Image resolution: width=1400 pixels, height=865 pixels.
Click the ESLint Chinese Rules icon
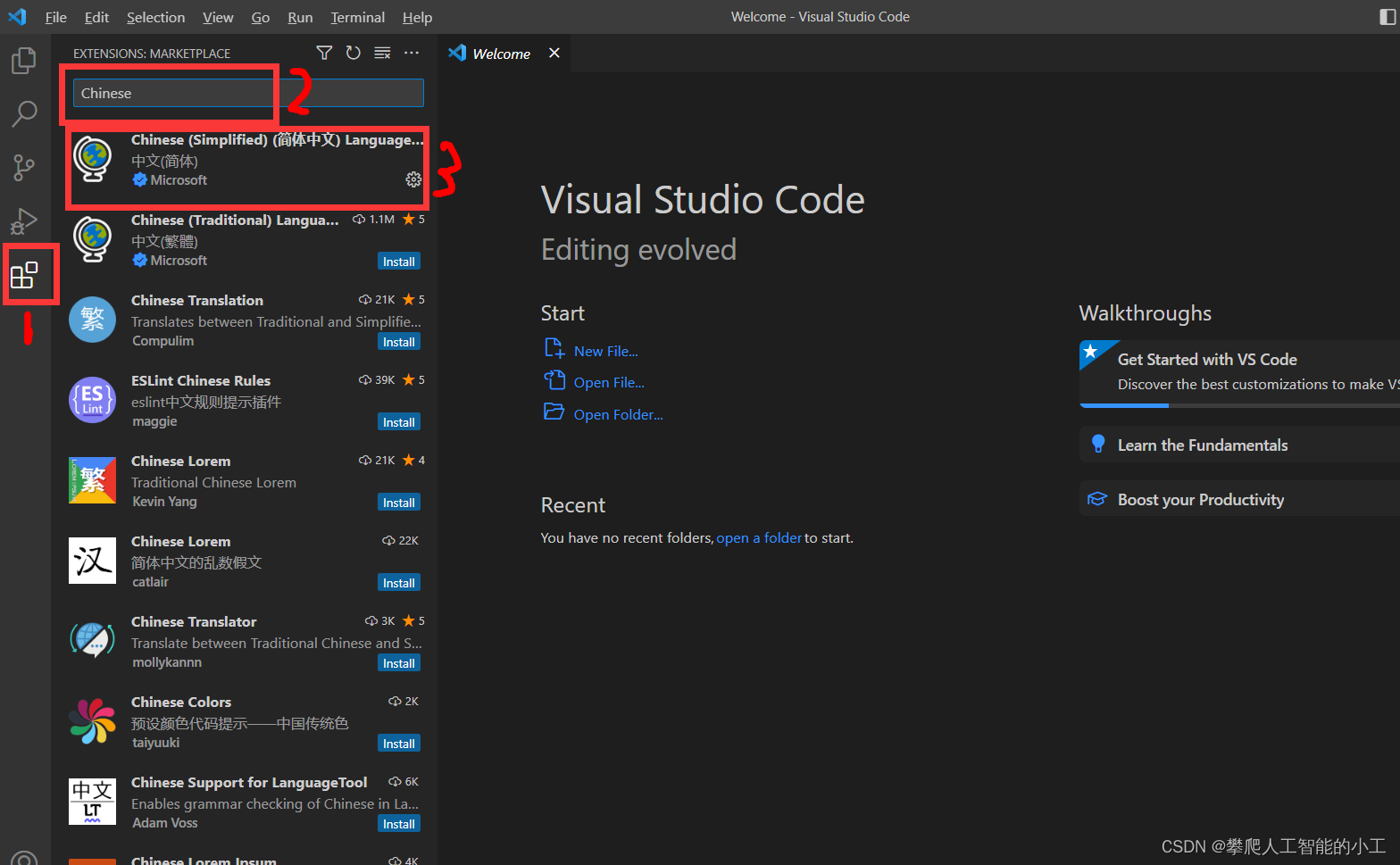[93, 400]
